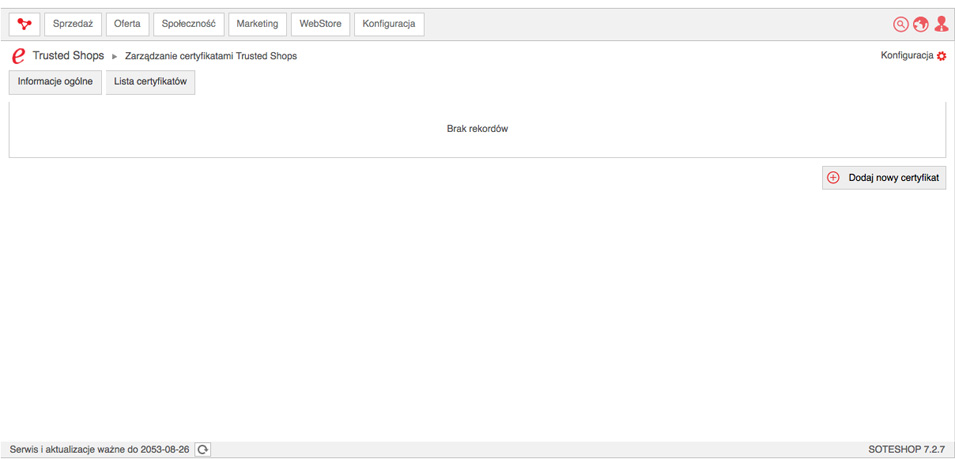Click the search magnifier icon
The image size is (955, 459).
[900, 24]
